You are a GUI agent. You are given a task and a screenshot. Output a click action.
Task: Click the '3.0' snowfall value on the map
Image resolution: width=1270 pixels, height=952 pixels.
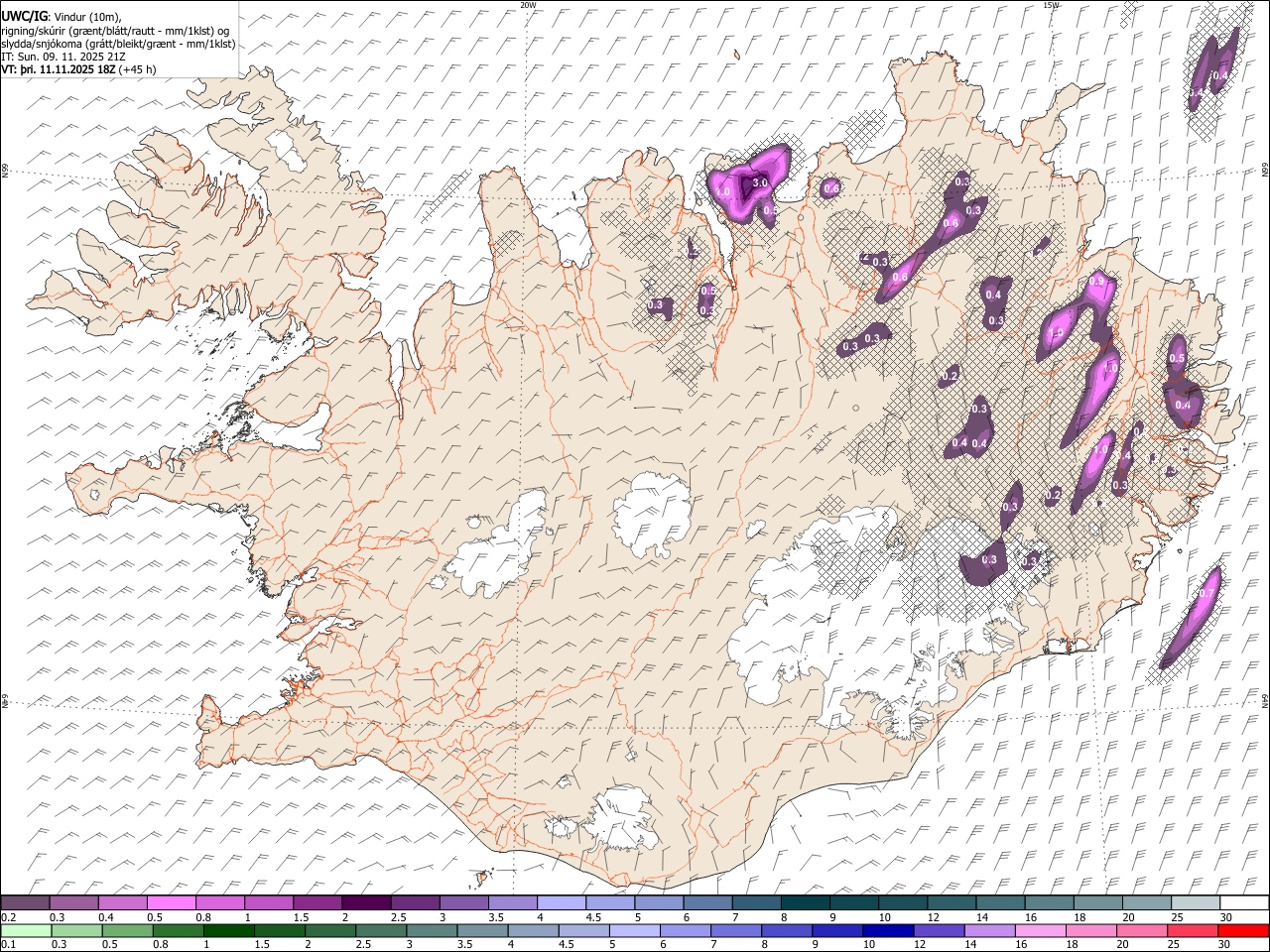[x=761, y=183]
